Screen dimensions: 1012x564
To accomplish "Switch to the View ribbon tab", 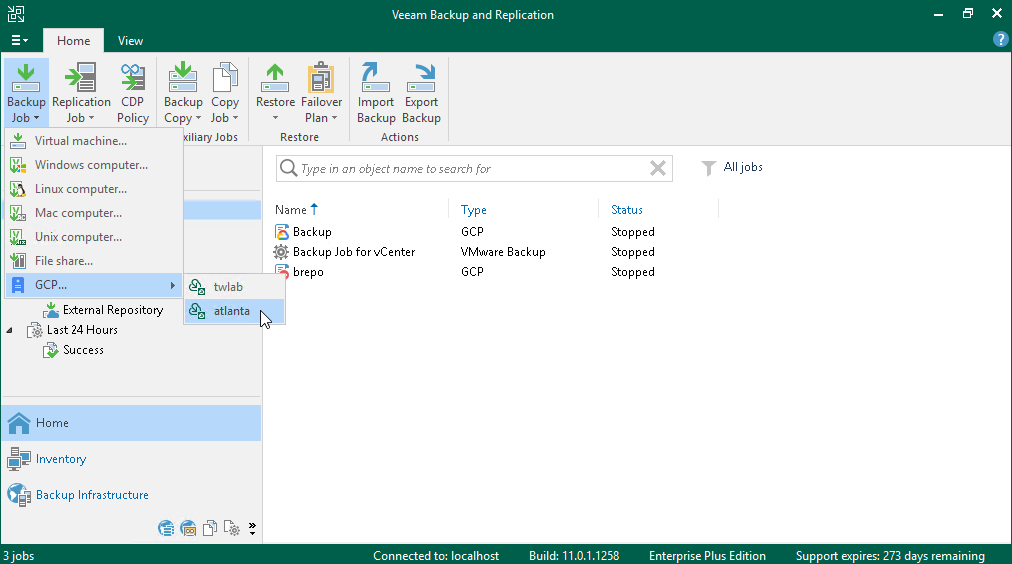I will click(x=130, y=40).
